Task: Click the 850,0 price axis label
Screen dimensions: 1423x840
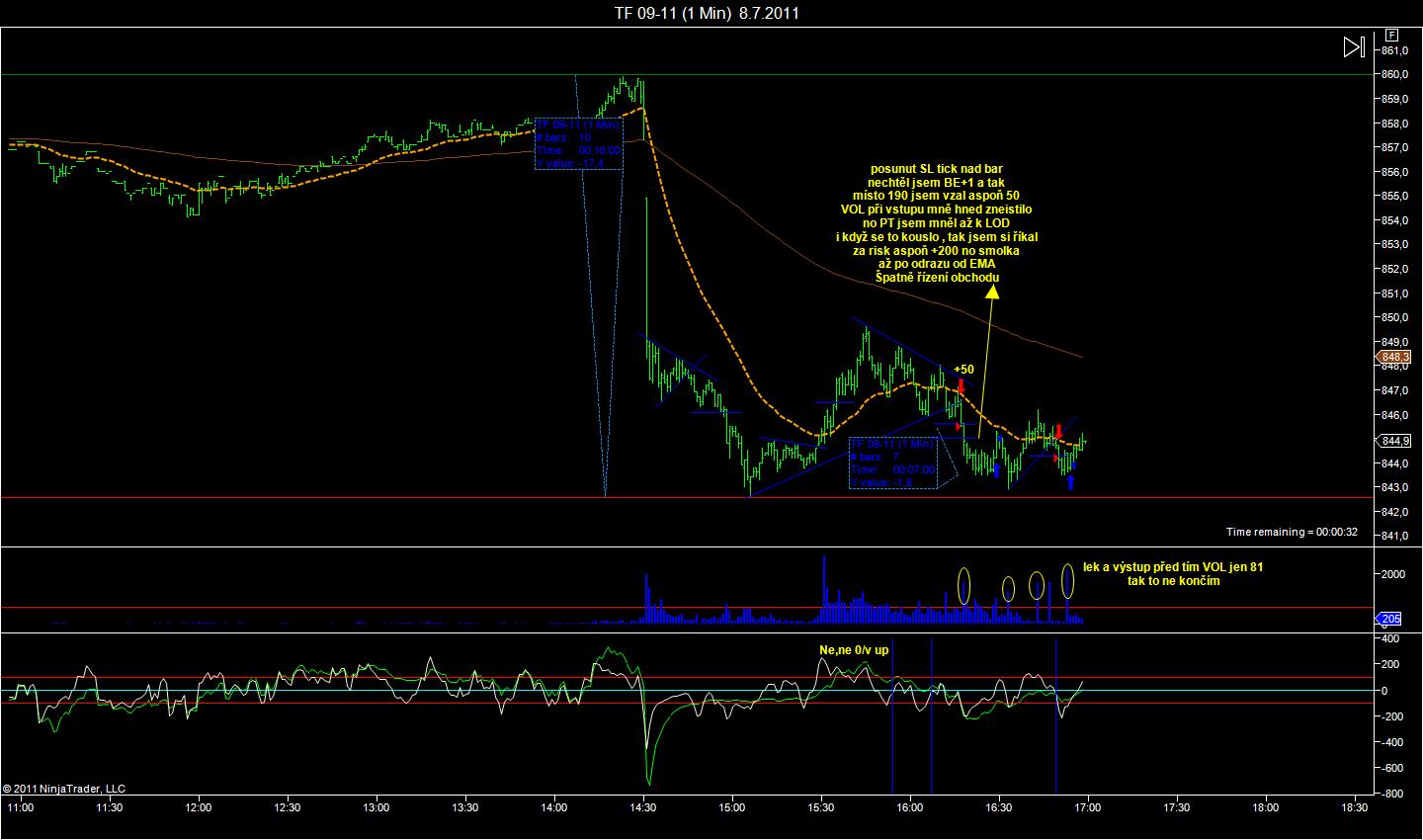Action: (1394, 317)
